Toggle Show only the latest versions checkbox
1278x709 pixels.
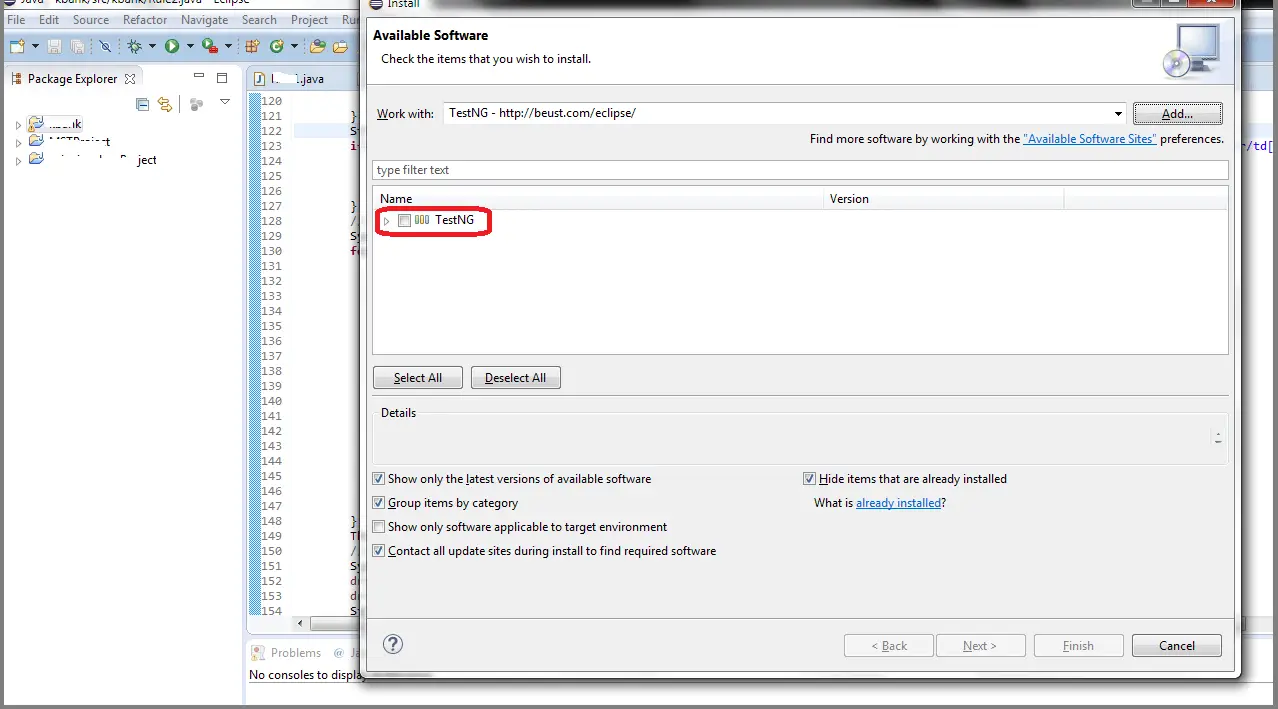(378, 479)
